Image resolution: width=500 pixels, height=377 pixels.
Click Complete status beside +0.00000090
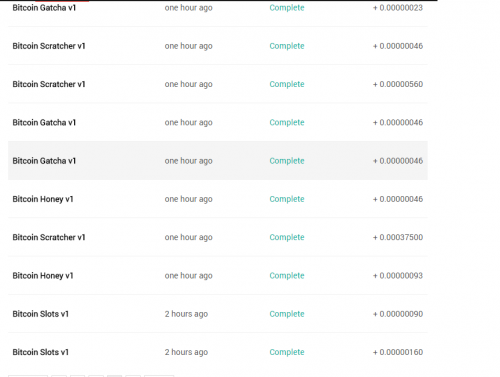[x=287, y=314]
